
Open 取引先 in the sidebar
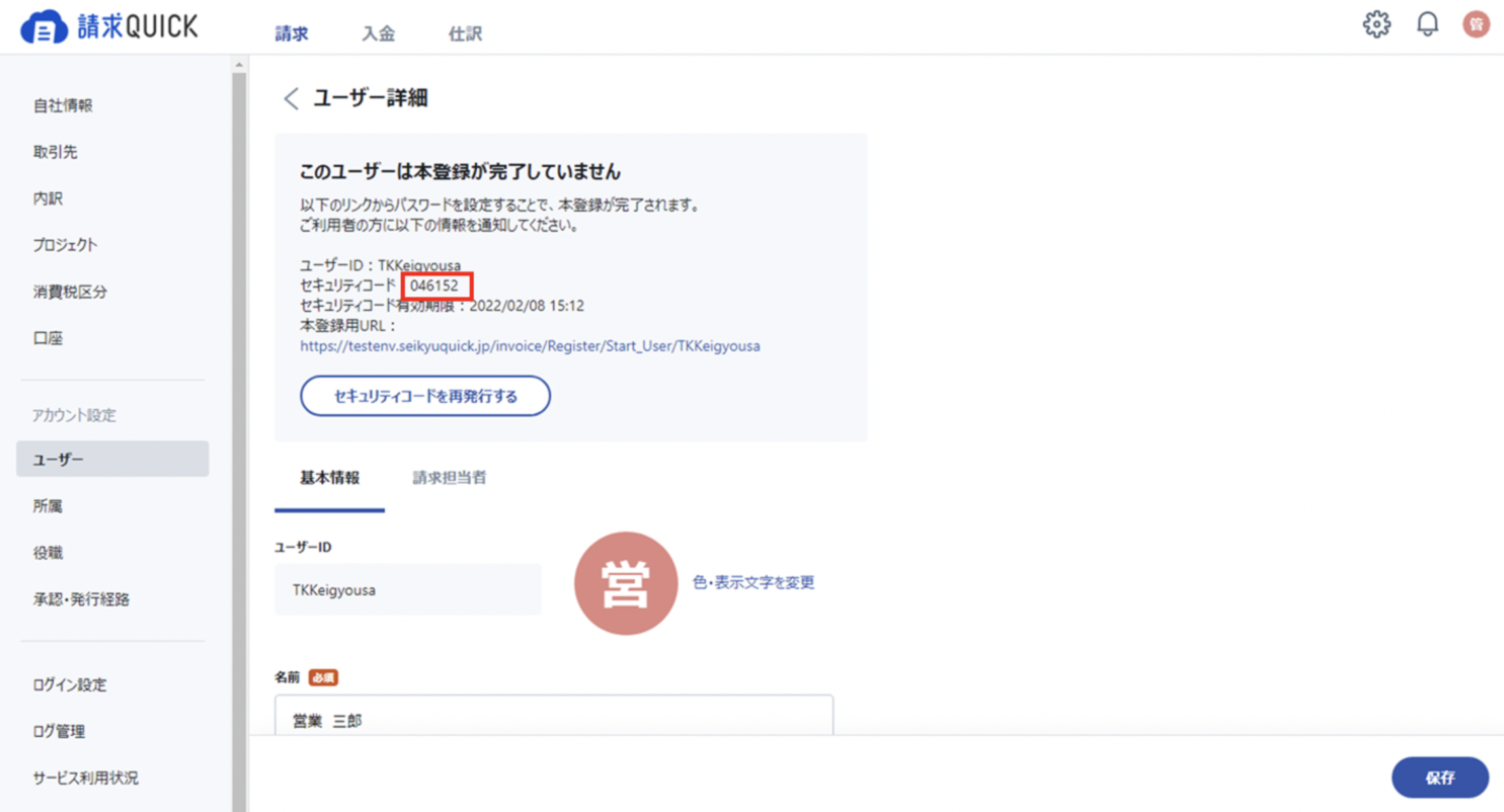[x=56, y=152]
